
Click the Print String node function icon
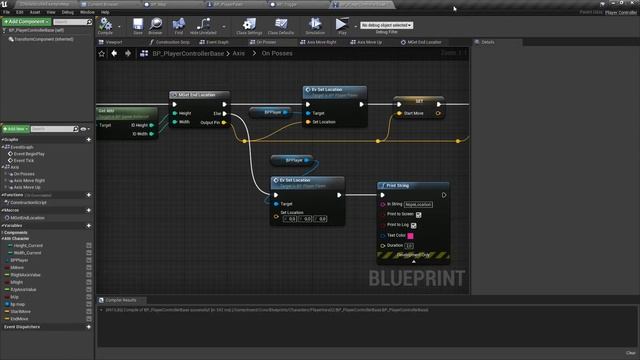(x=382, y=186)
